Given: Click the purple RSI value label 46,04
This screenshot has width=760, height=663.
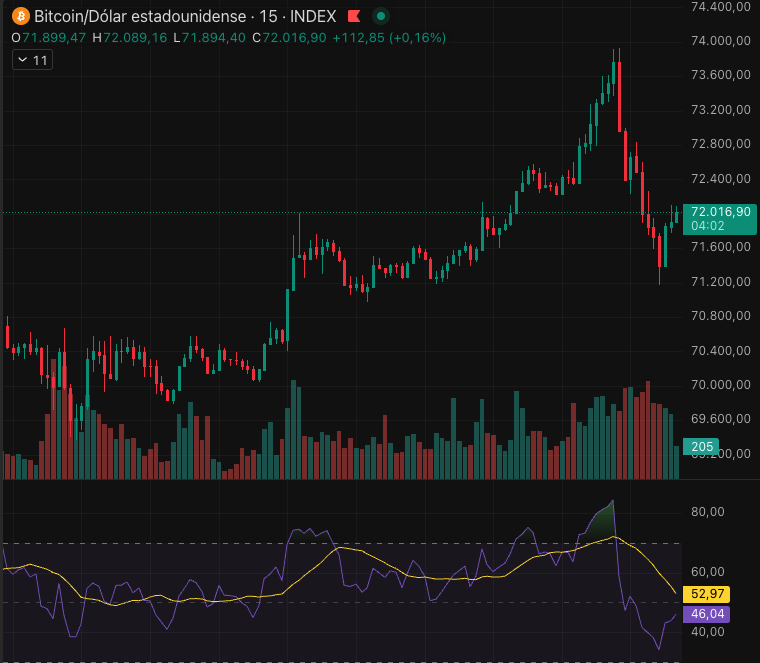Looking at the screenshot, I should click(707, 614).
